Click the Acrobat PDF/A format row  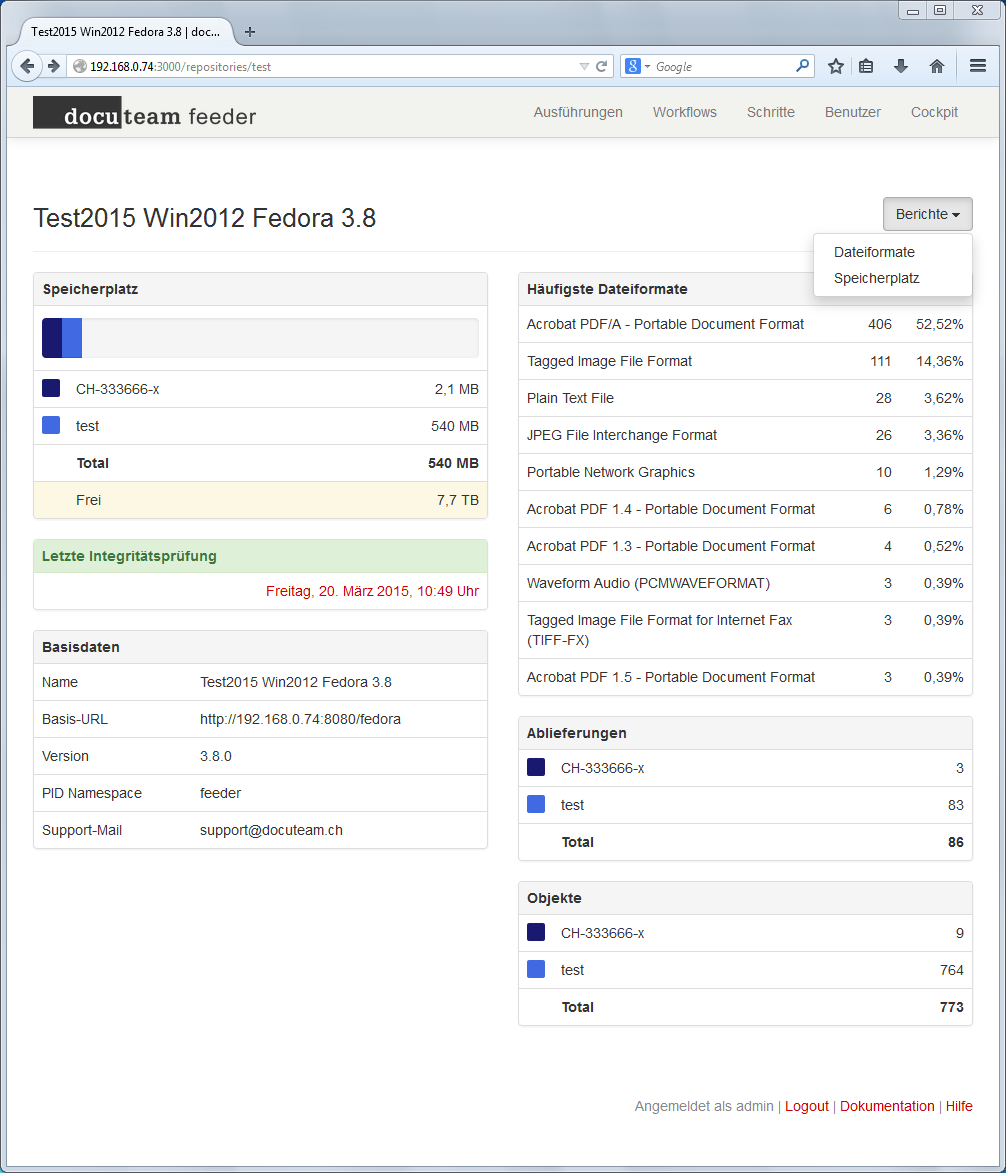[745, 324]
